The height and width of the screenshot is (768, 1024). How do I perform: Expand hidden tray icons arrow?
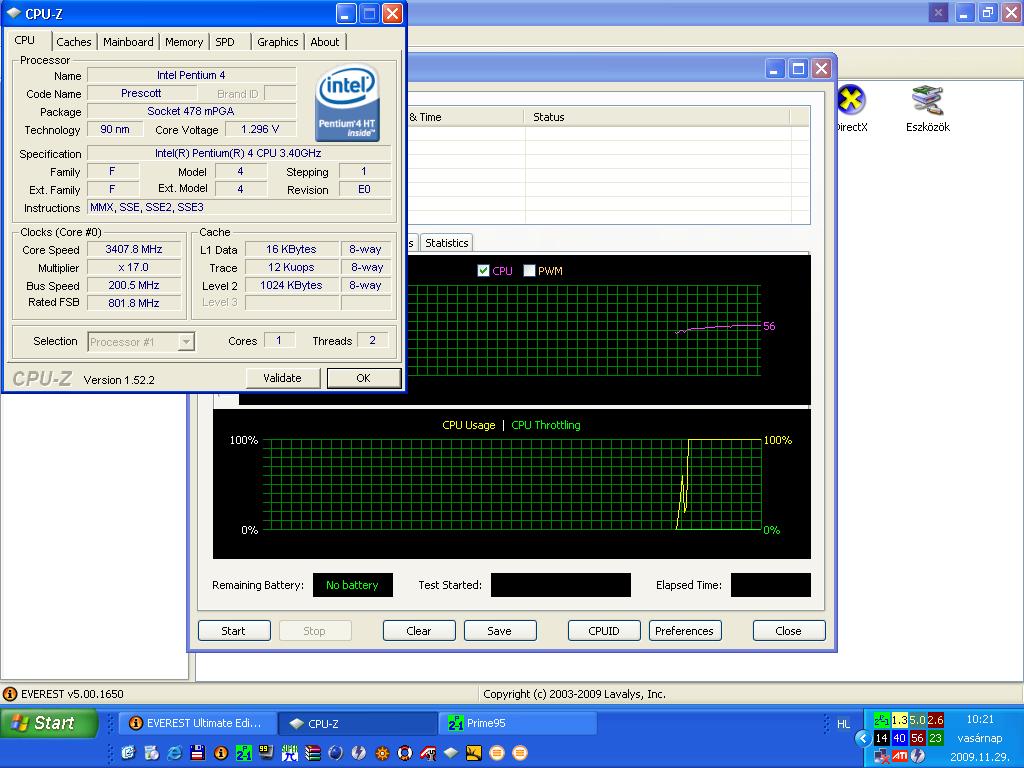[x=863, y=738]
